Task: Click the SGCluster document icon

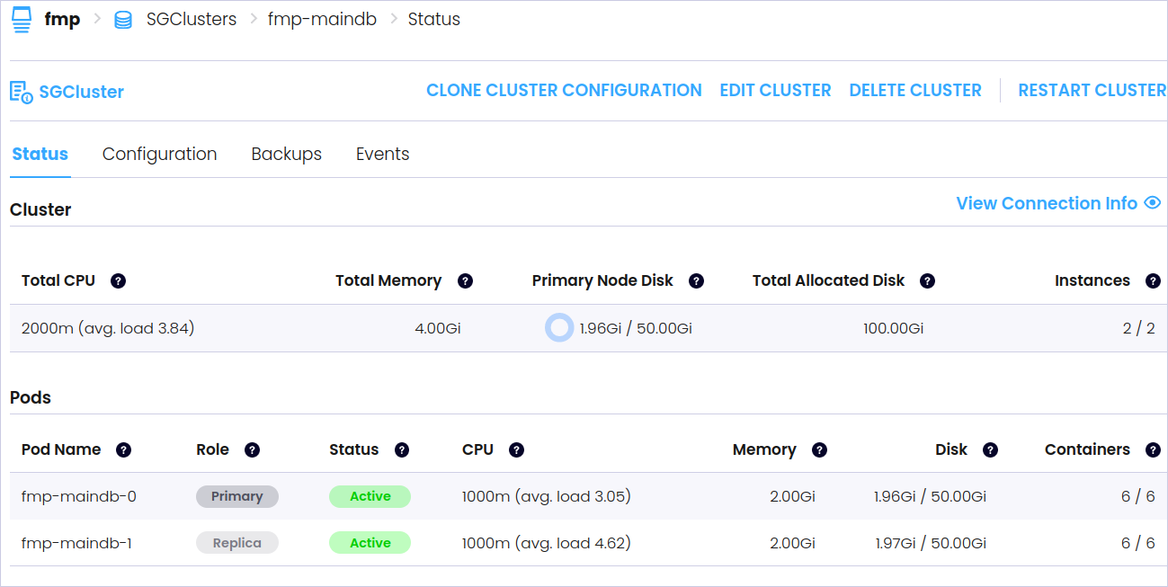Action: pos(21,92)
